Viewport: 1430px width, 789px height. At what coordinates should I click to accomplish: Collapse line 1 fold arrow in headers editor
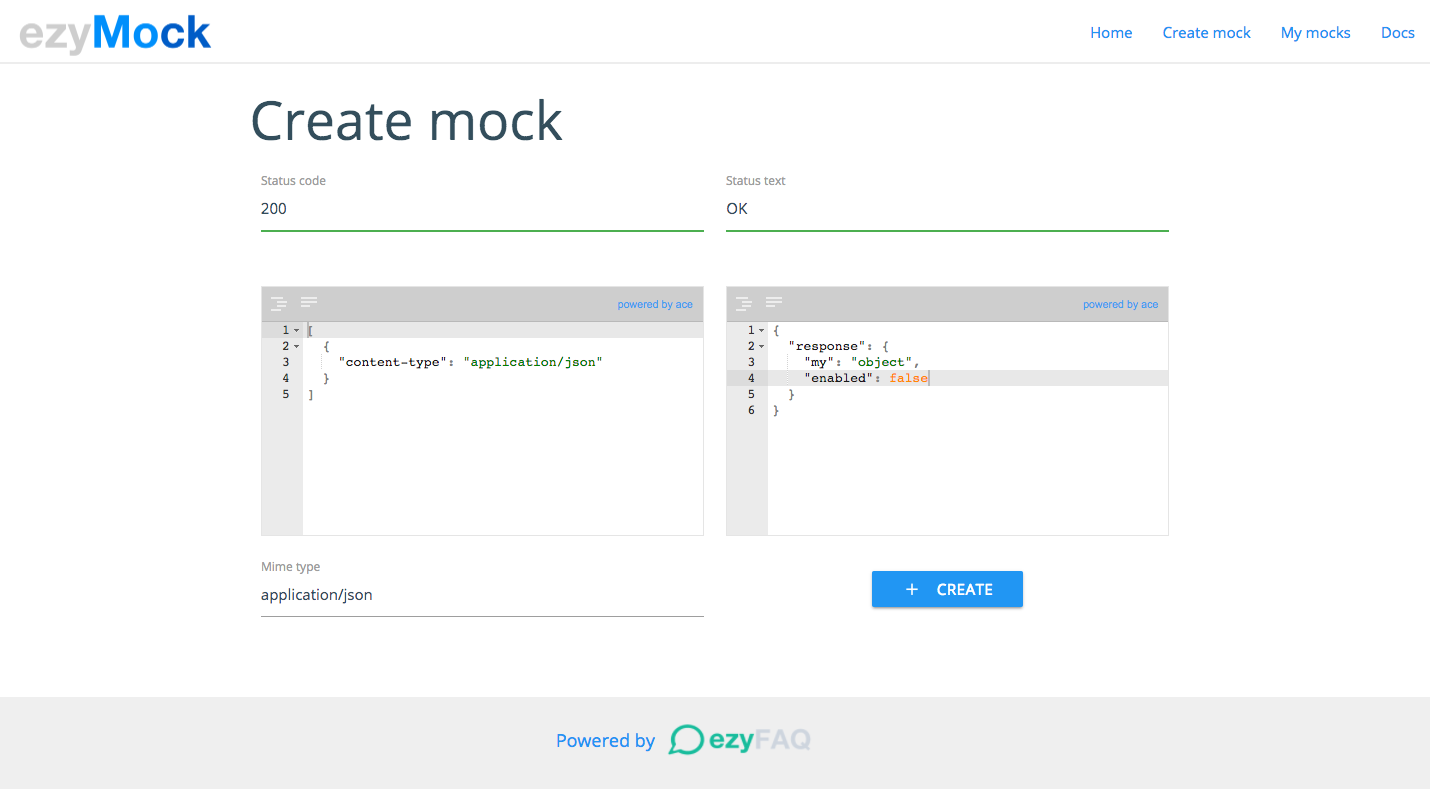pos(297,330)
